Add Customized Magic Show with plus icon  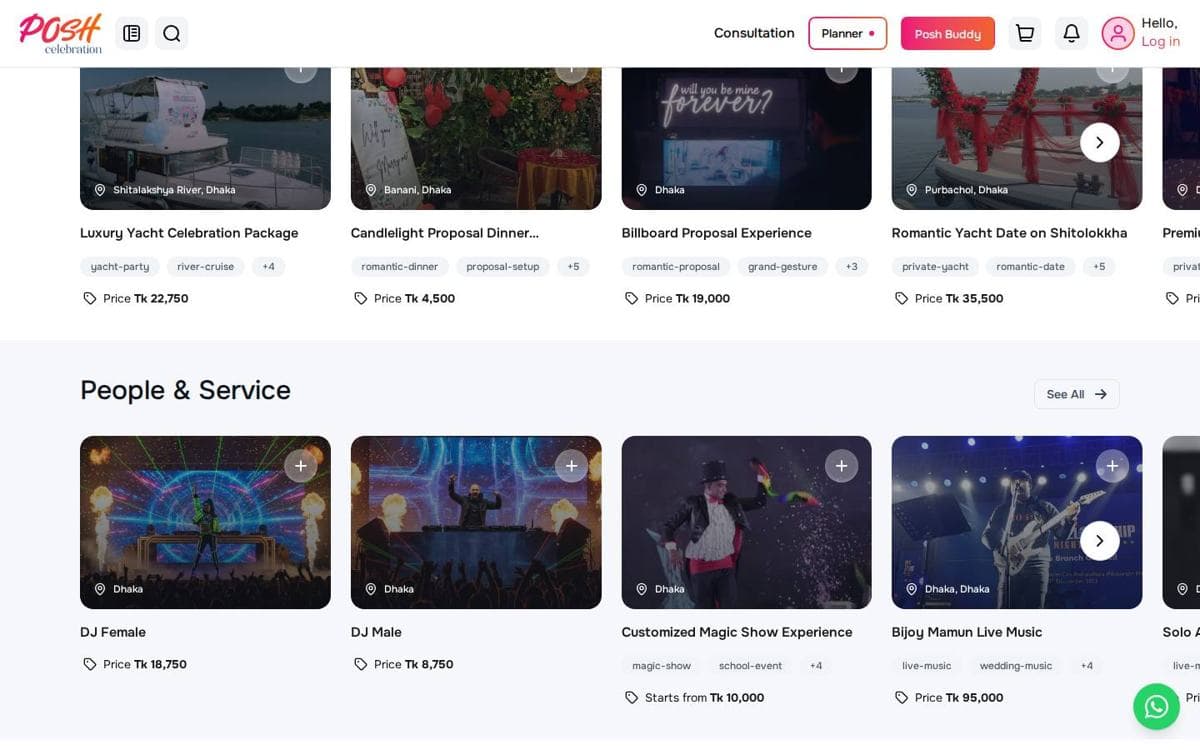(841, 466)
